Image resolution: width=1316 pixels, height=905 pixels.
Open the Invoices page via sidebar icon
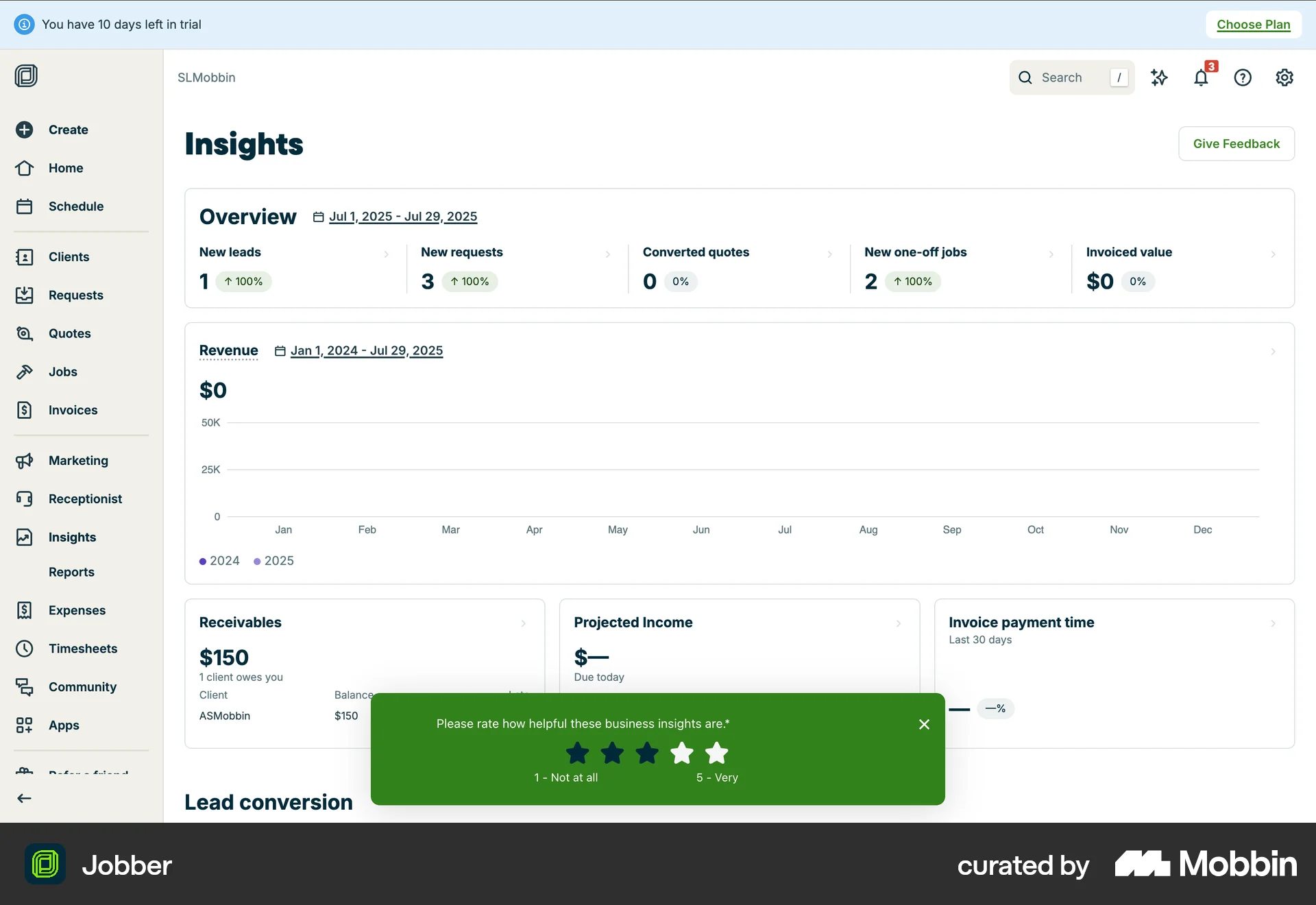tap(25, 410)
